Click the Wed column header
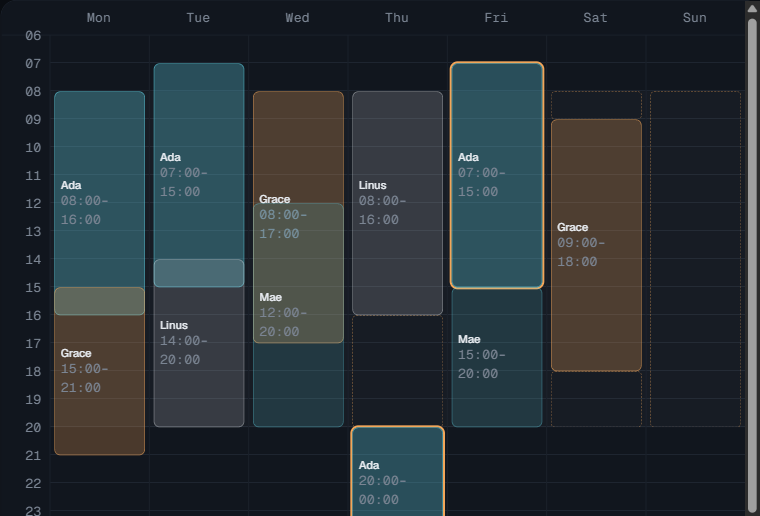 298,18
